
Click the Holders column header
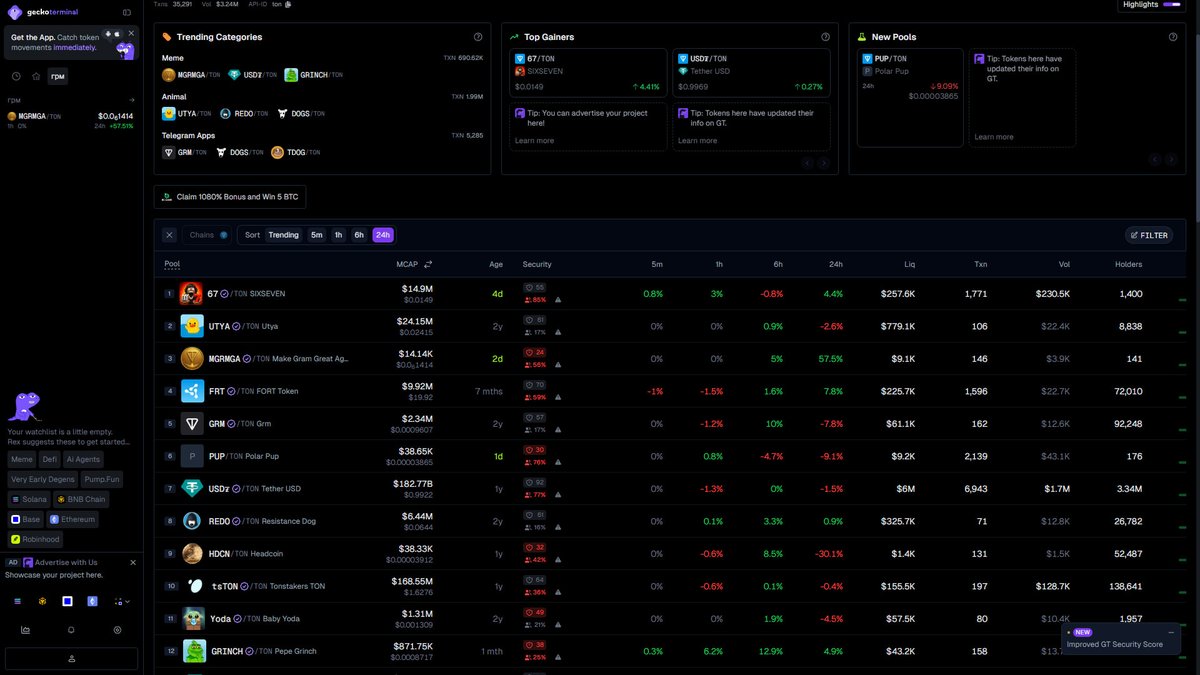coord(1128,264)
